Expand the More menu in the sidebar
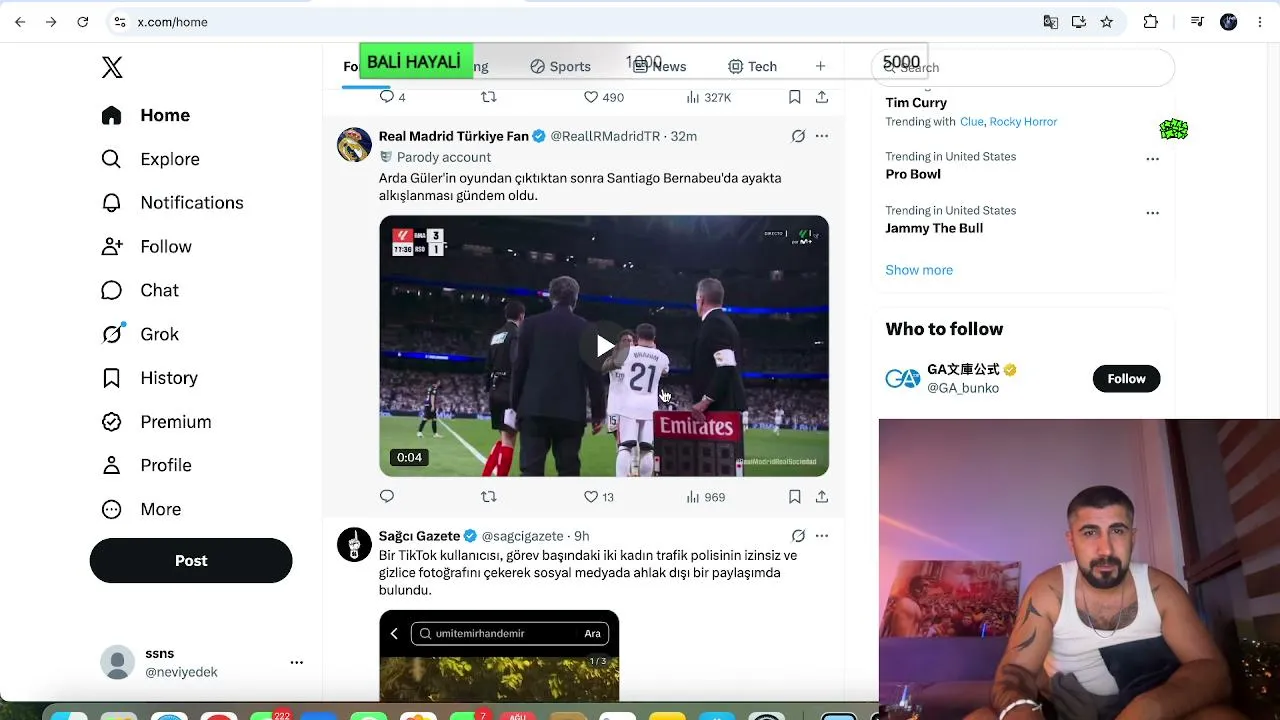The image size is (1280, 720). pos(141,509)
